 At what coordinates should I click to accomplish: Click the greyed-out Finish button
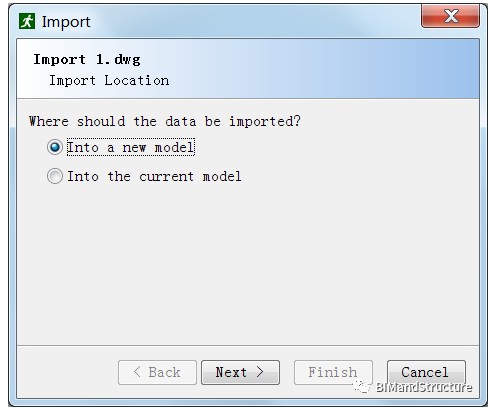tap(333, 372)
